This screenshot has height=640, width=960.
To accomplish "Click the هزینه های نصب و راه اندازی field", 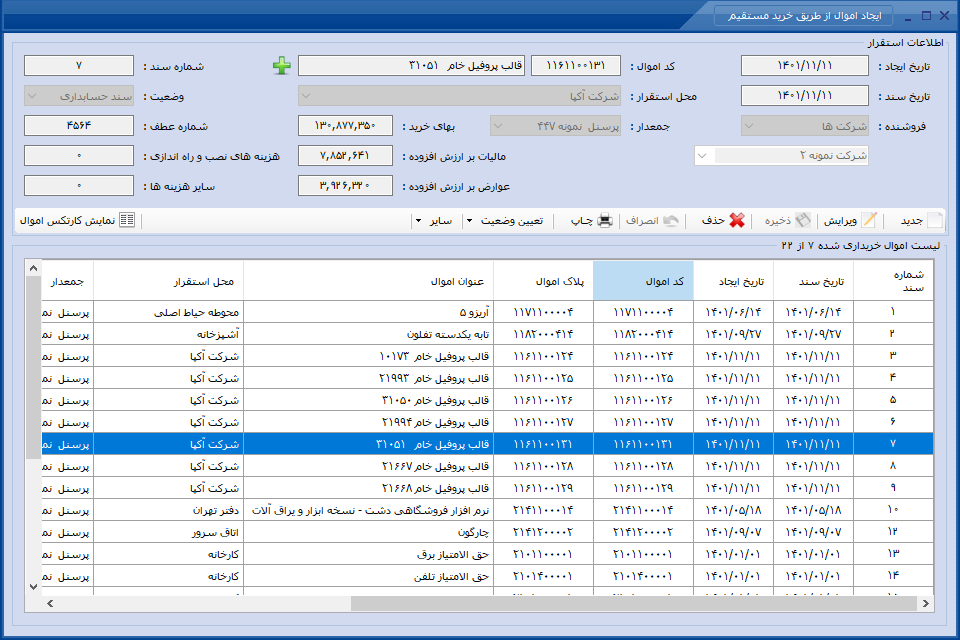I will pos(79,156).
